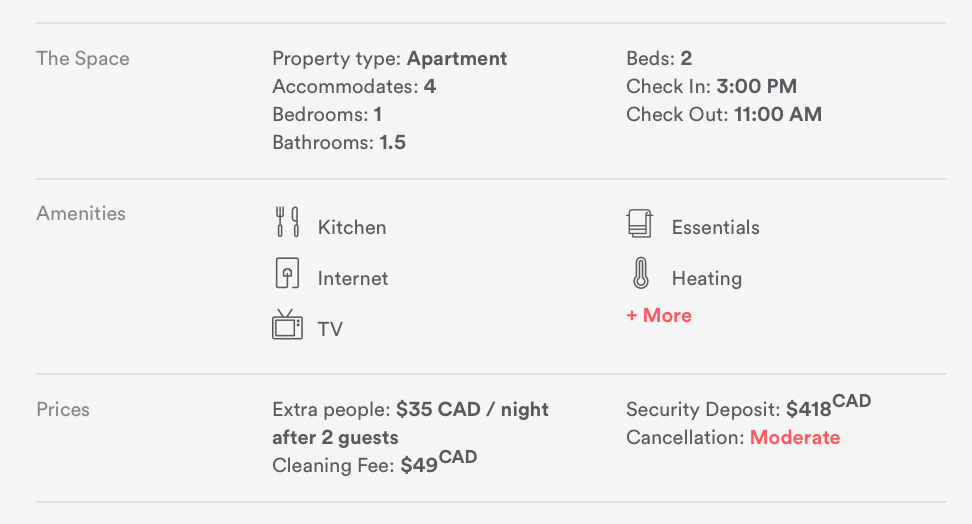Click the Security Deposit $418 CAD text
This screenshot has height=524, width=972.
(x=749, y=406)
